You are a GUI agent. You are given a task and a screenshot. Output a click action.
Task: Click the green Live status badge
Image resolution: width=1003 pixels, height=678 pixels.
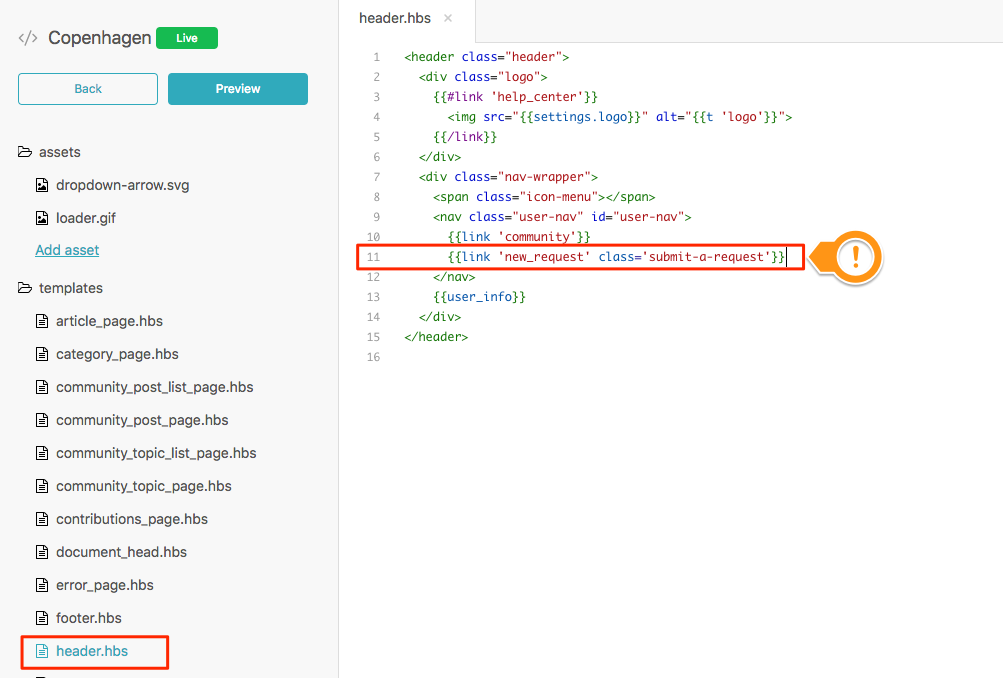[x=187, y=39]
